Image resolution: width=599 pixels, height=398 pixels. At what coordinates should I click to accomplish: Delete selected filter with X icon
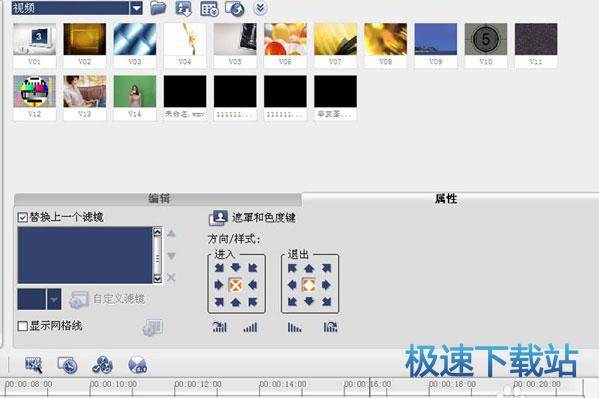[171, 277]
